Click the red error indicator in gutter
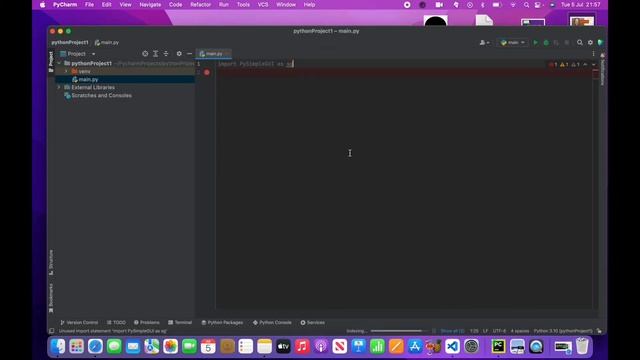This screenshot has width=640, height=360. click(x=207, y=72)
